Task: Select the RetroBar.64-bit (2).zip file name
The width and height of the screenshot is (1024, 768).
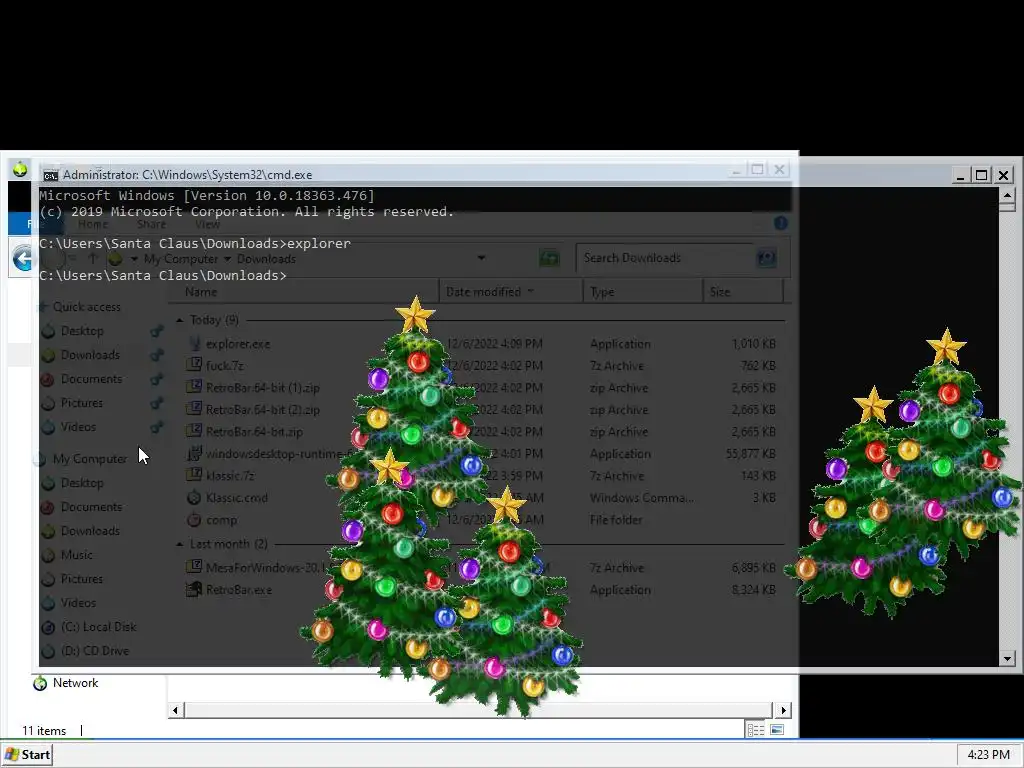Action: pyautogui.click(x=263, y=410)
